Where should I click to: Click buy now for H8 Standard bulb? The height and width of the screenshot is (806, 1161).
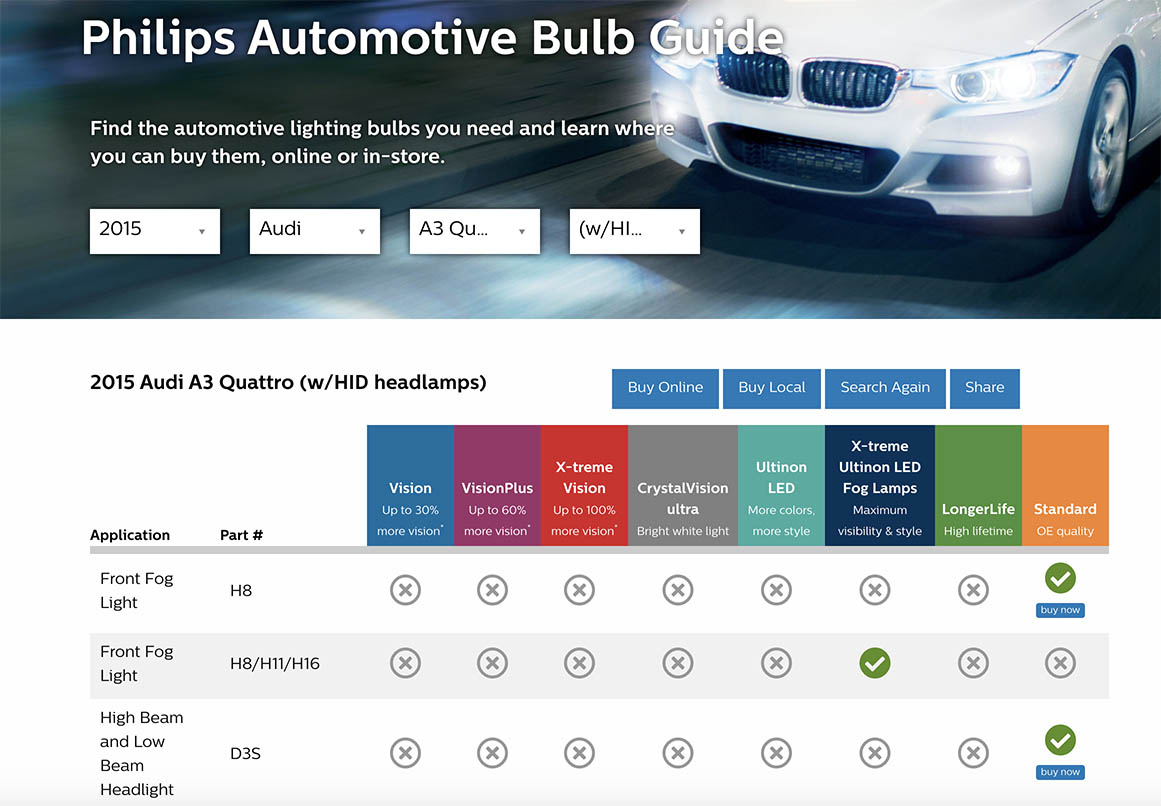click(1060, 610)
